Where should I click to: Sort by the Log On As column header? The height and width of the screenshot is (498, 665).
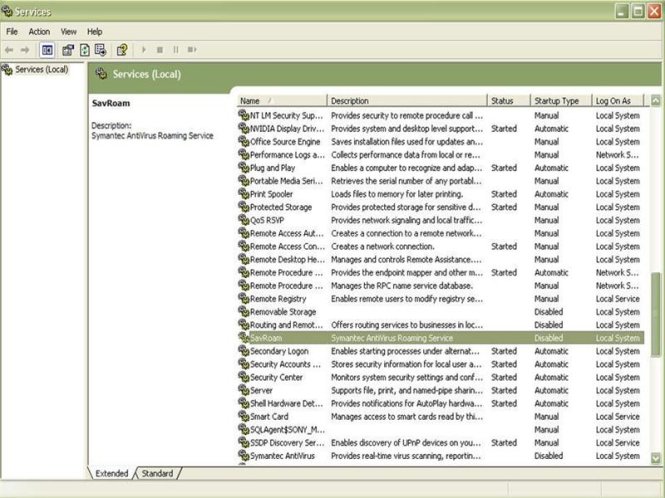tap(618, 101)
